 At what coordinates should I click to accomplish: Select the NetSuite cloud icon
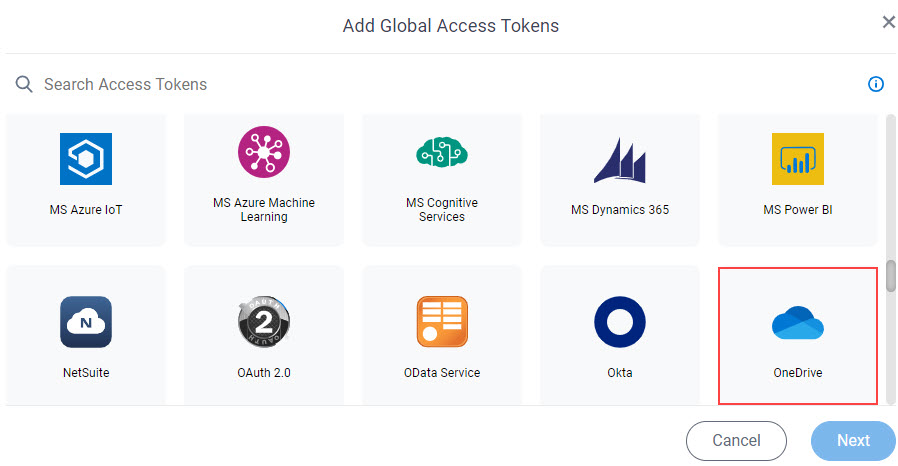[x=86, y=322]
